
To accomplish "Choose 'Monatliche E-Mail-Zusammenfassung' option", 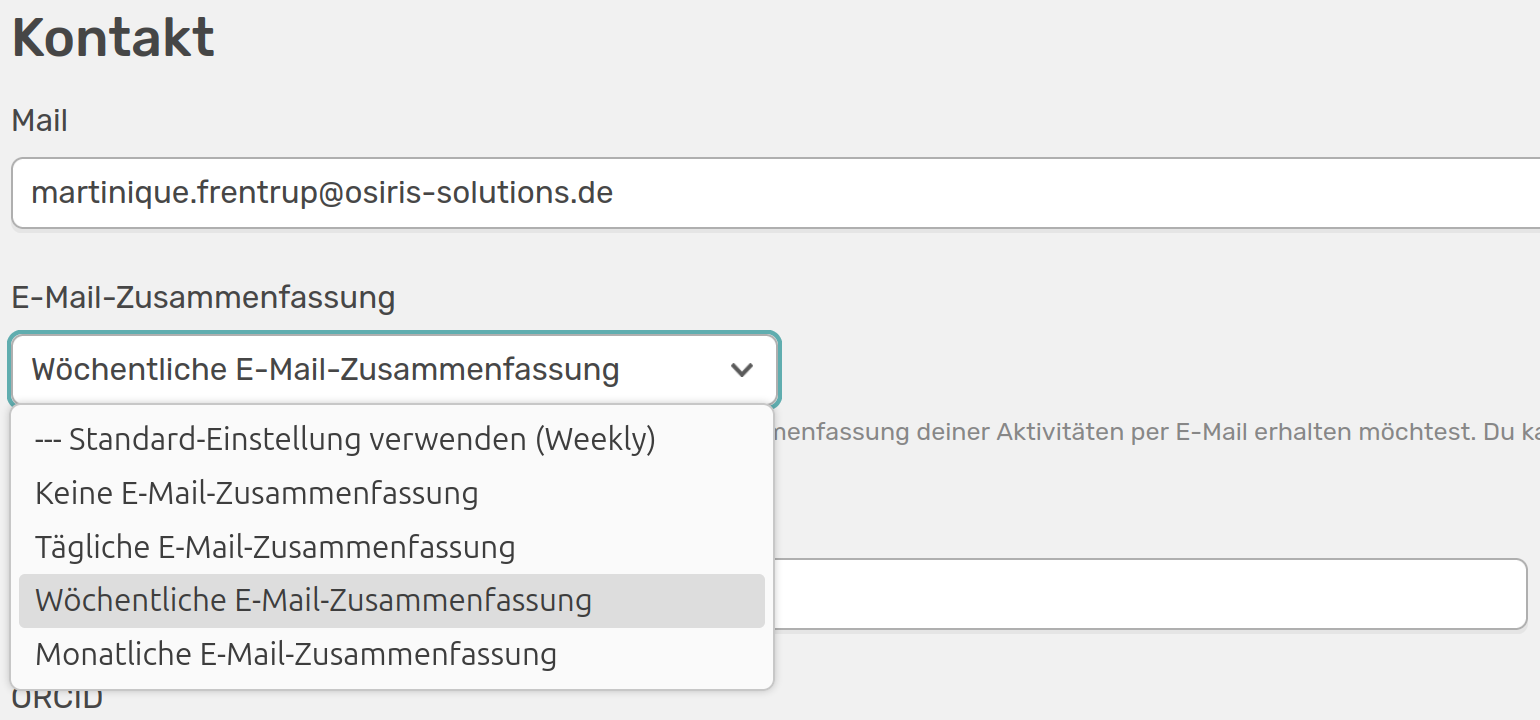I will tap(296, 655).
